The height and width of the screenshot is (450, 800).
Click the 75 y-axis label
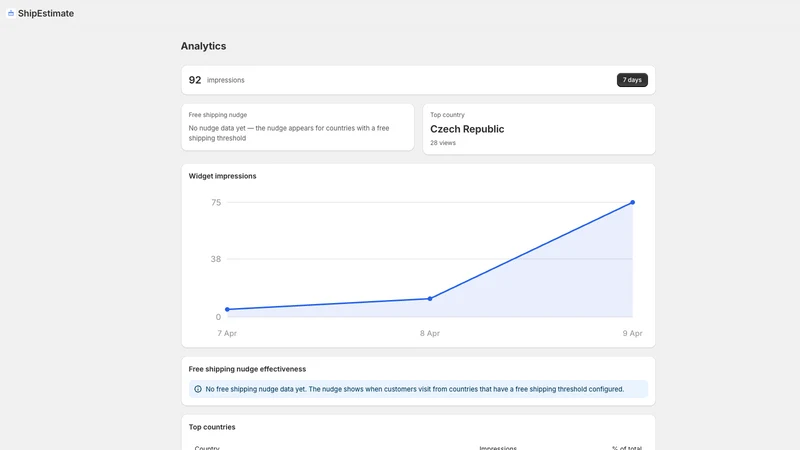pos(216,203)
